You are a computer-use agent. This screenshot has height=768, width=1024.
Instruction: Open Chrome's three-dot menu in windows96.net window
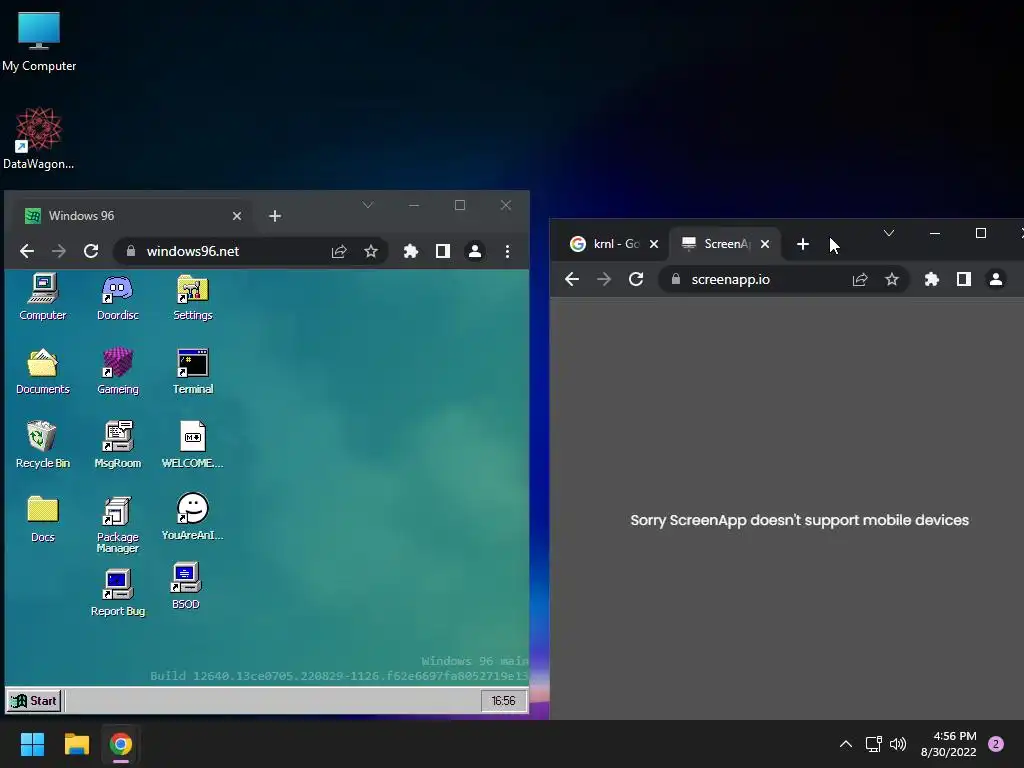click(x=507, y=251)
